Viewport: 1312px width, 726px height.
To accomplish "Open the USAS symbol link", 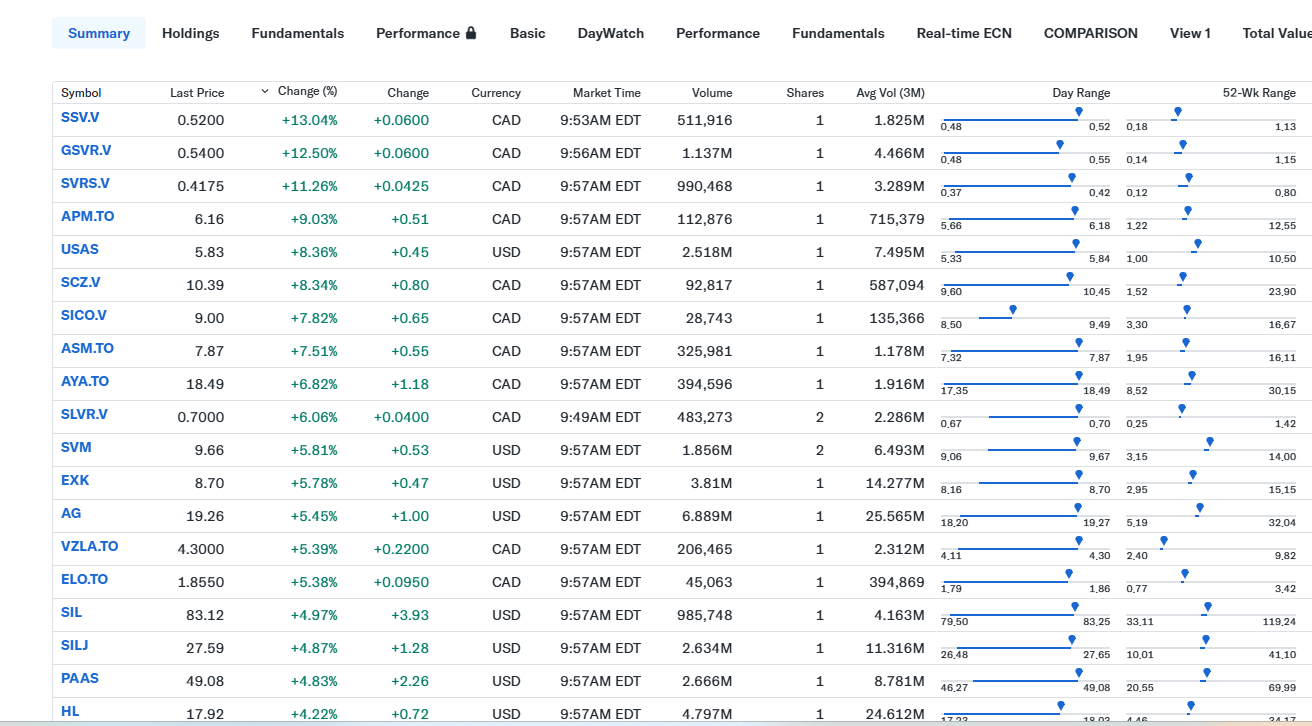I will pos(80,250).
